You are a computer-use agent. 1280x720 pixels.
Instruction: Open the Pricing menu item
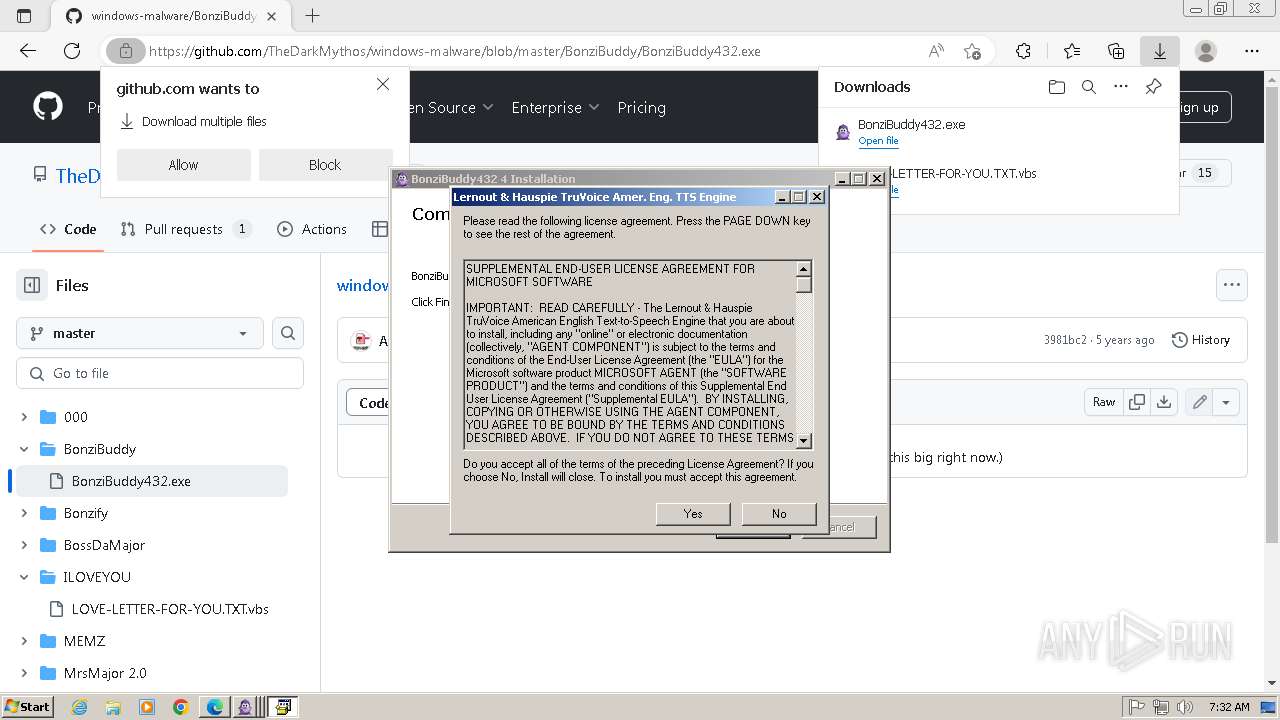tap(641, 107)
